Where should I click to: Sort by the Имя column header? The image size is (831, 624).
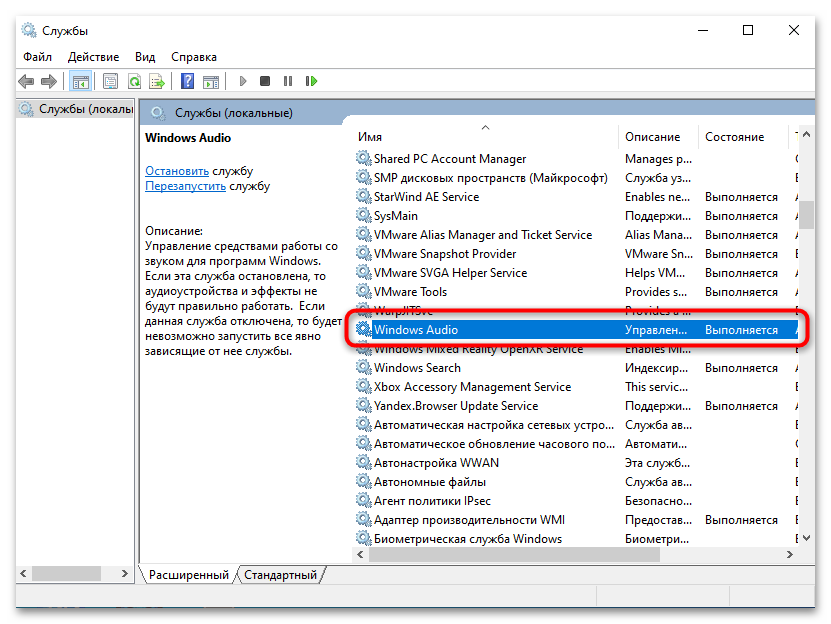485,137
